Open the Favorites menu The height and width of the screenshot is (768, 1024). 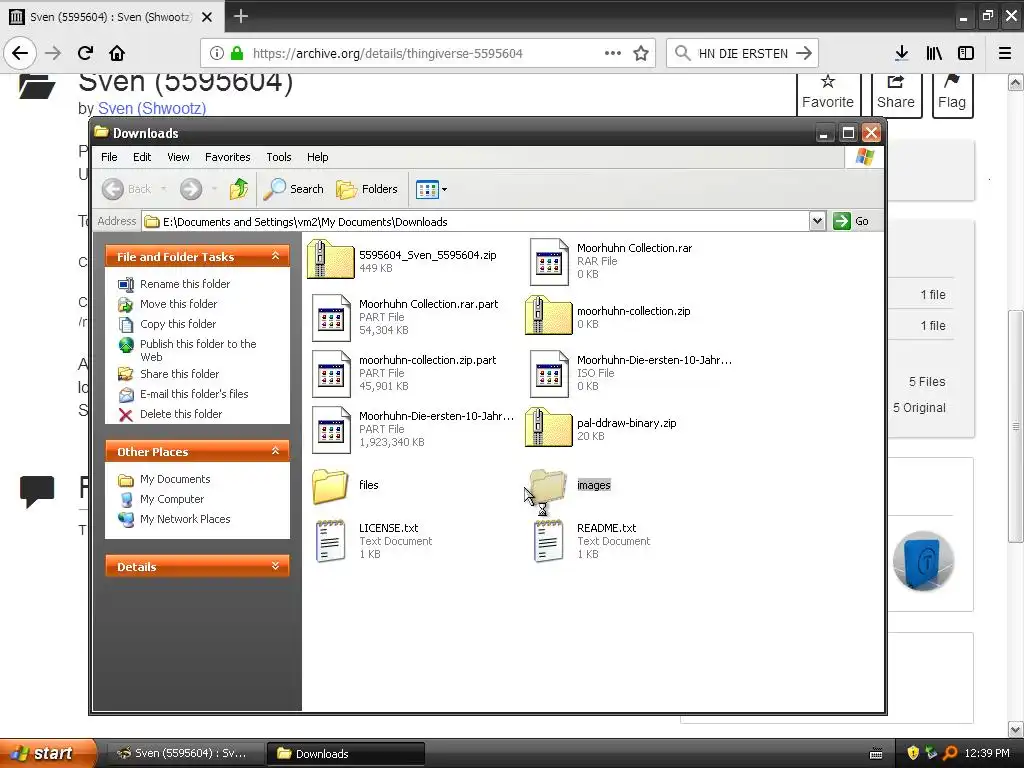(x=227, y=157)
